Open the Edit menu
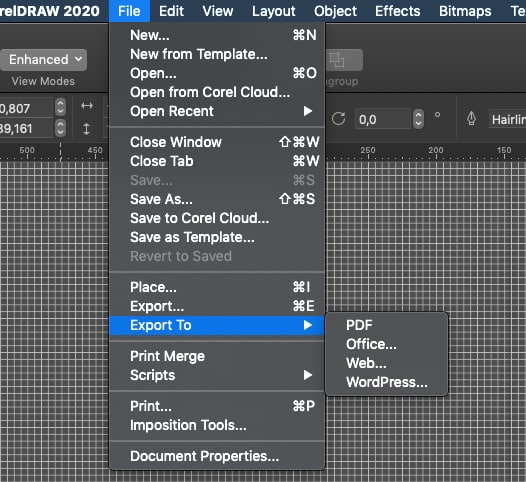Image resolution: width=526 pixels, height=482 pixels. pyautogui.click(x=171, y=11)
